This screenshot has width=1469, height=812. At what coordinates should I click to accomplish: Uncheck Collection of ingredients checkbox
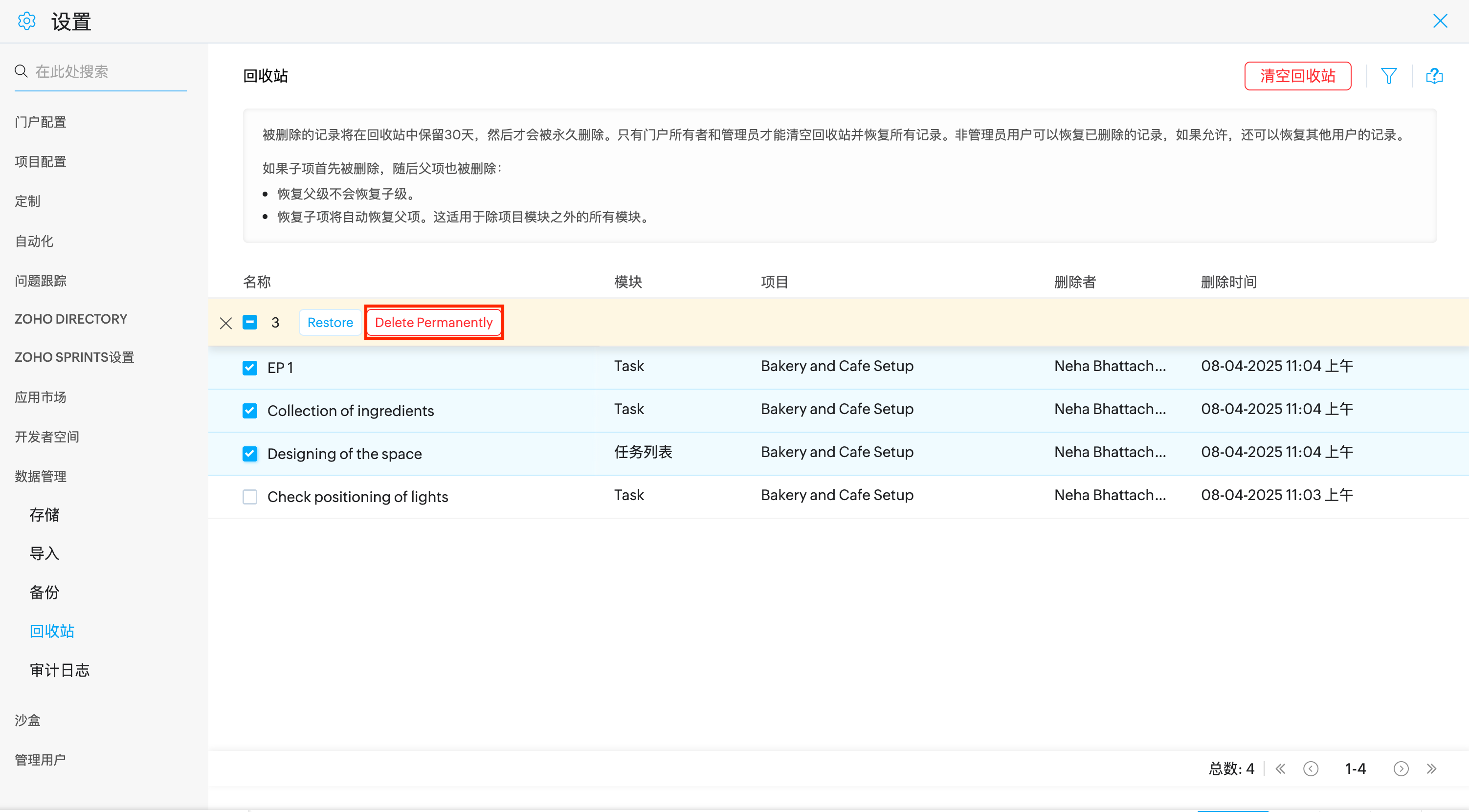coord(250,411)
